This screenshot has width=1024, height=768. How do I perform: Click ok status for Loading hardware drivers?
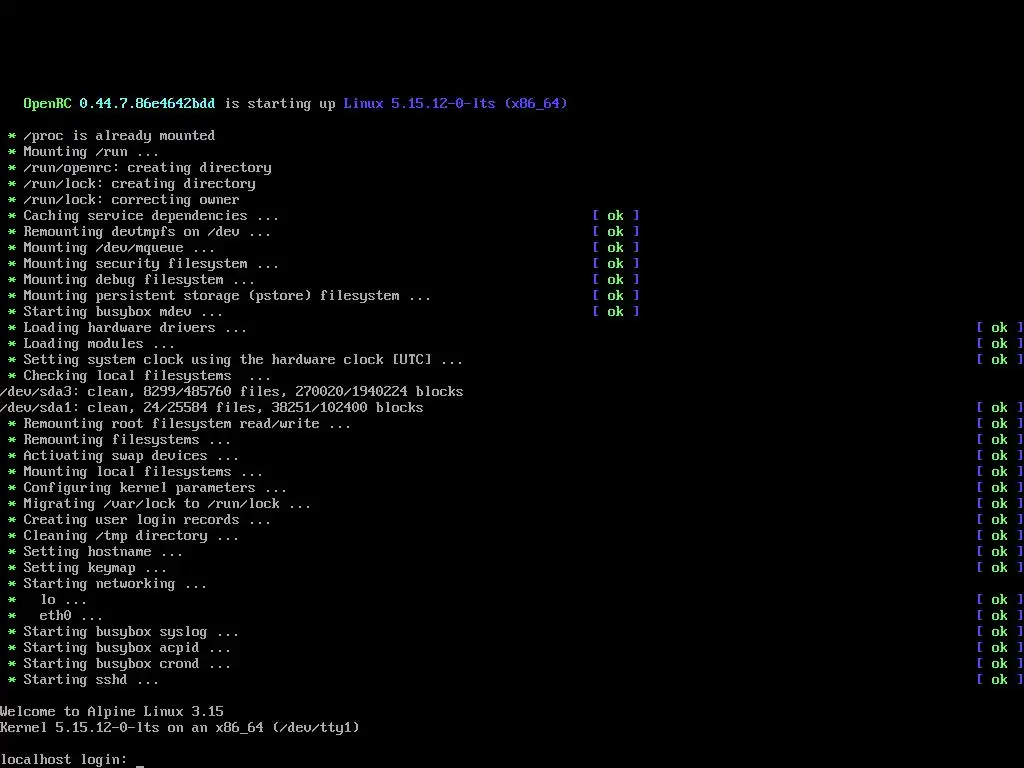point(1000,328)
